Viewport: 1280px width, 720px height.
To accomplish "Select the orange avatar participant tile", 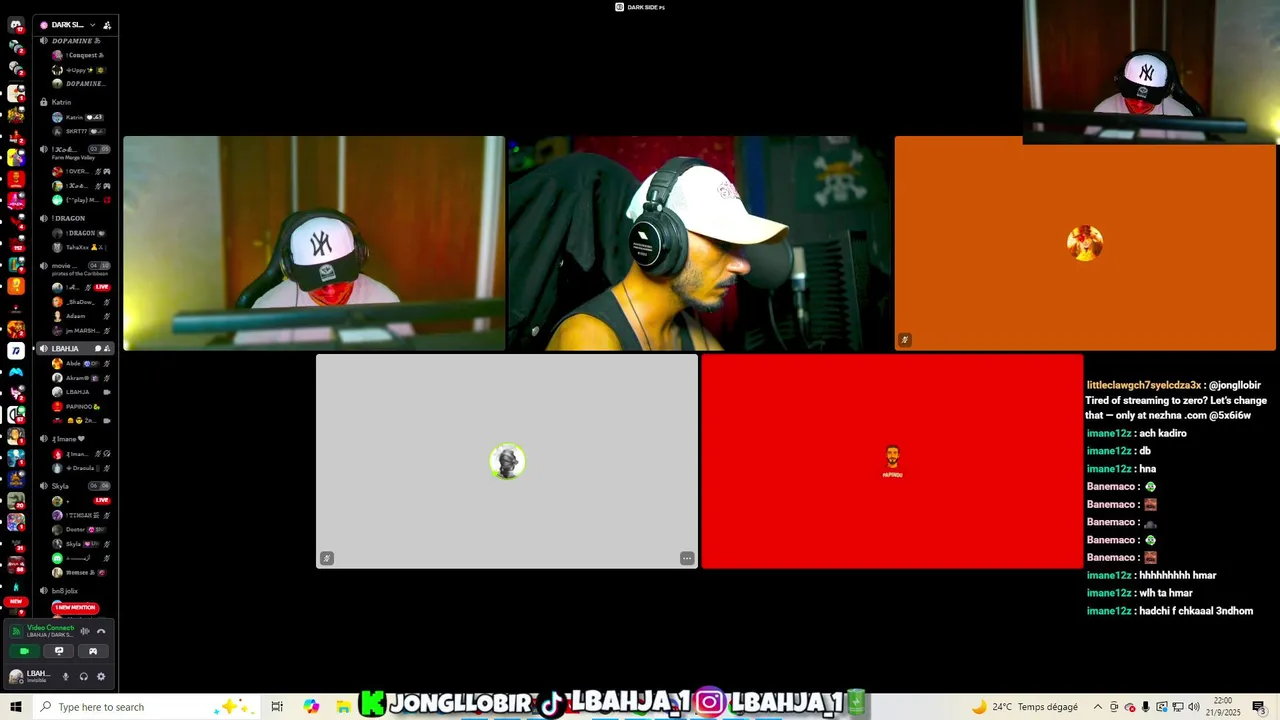I will (x=1085, y=243).
